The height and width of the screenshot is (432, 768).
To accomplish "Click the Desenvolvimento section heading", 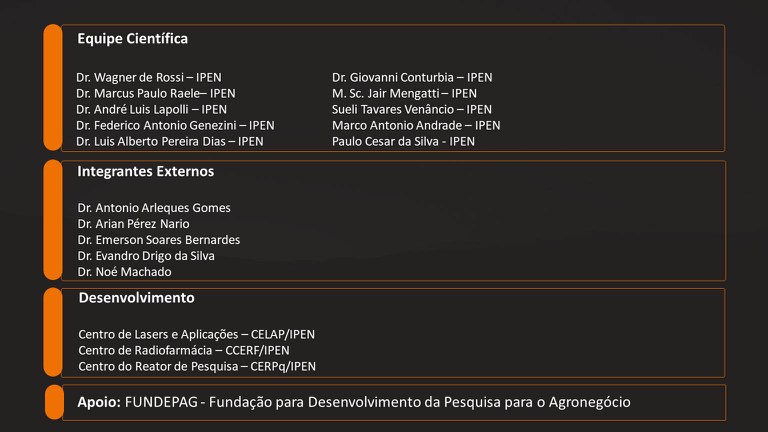I will tap(136, 298).
